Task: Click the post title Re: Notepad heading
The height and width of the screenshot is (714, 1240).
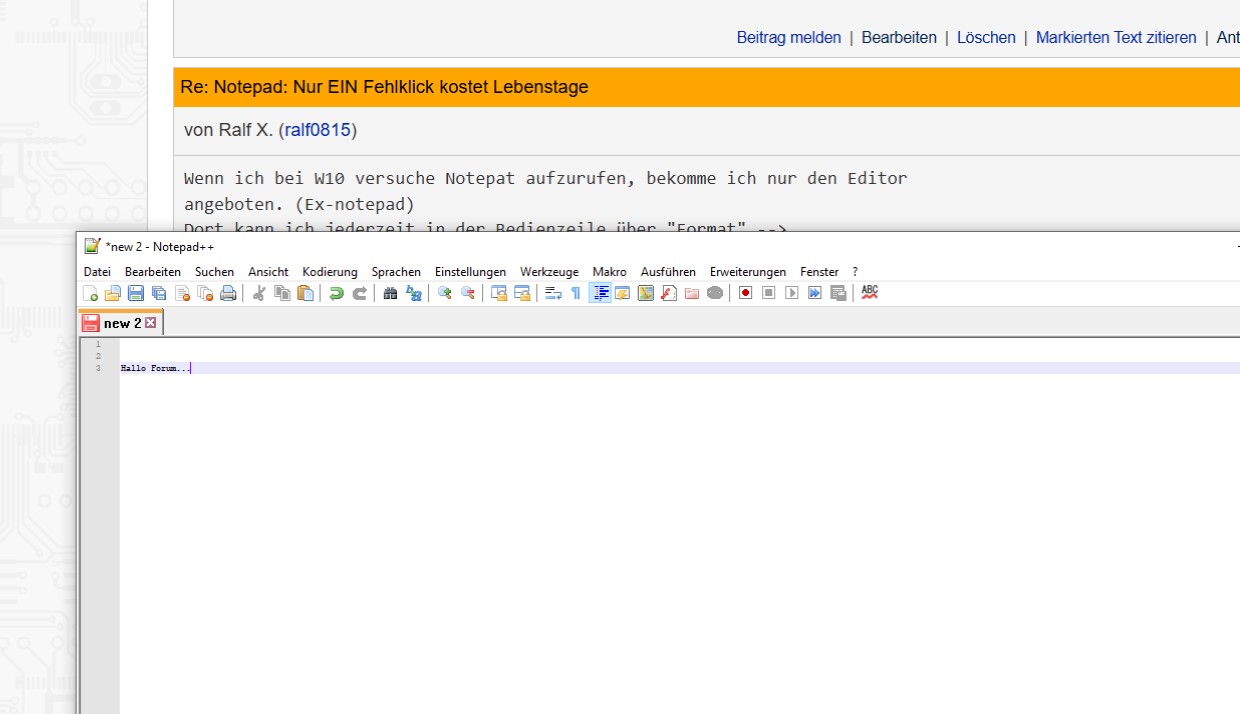Action: click(384, 87)
